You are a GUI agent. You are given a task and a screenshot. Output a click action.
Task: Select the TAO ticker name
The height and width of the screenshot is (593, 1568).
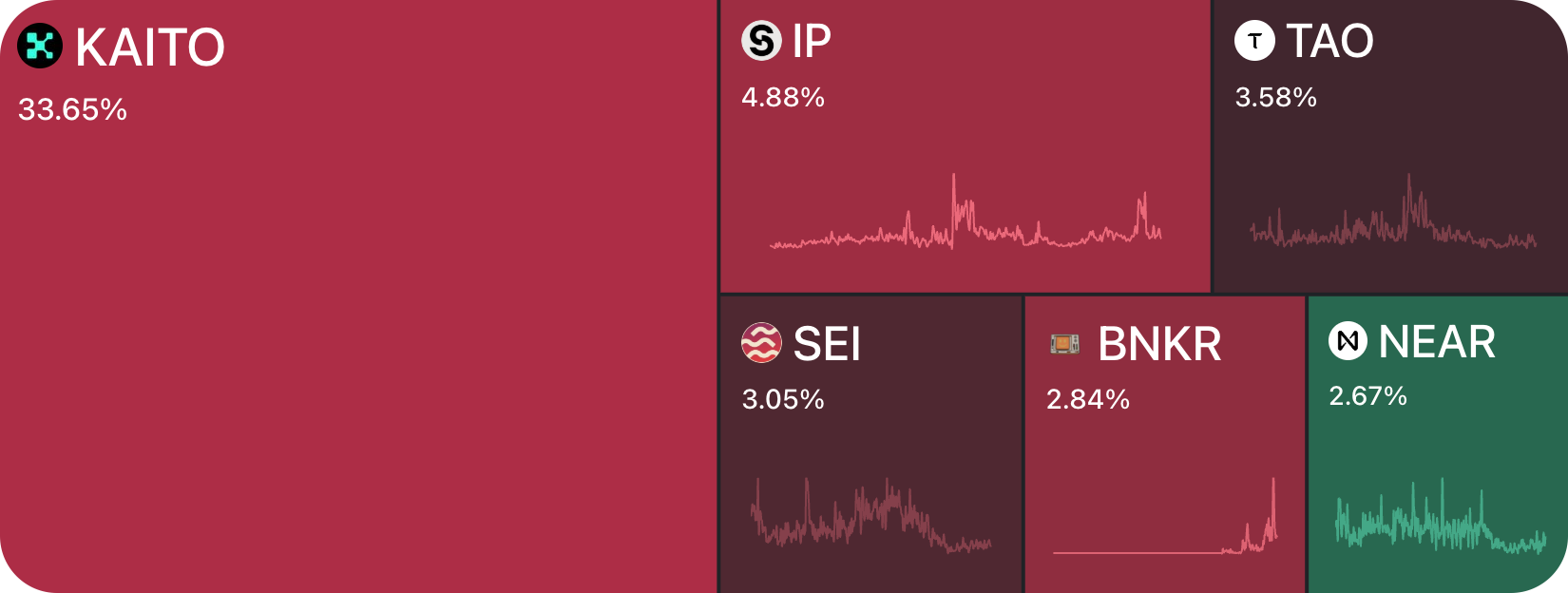coord(1329,41)
